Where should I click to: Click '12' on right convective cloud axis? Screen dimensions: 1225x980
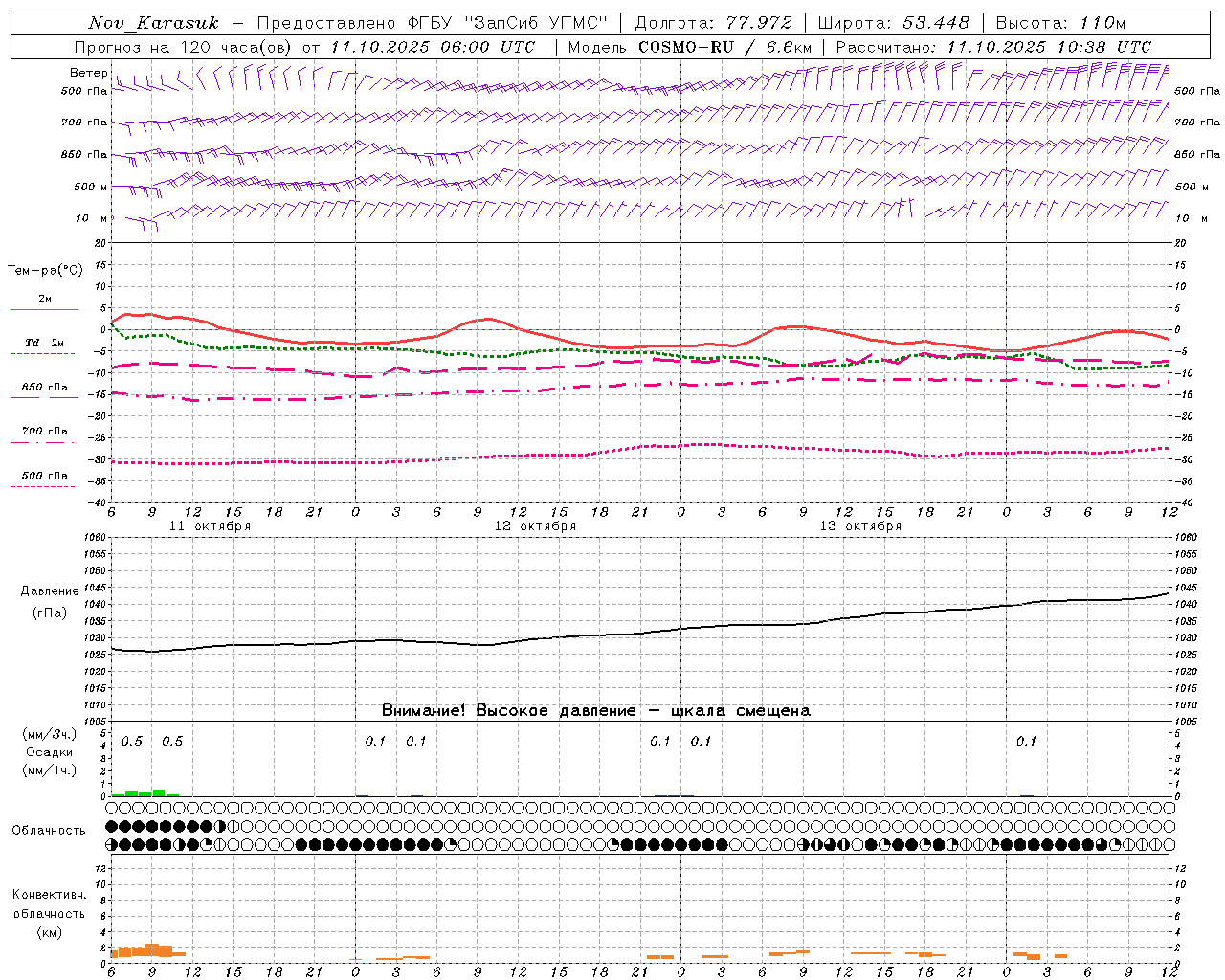click(1180, 869)
